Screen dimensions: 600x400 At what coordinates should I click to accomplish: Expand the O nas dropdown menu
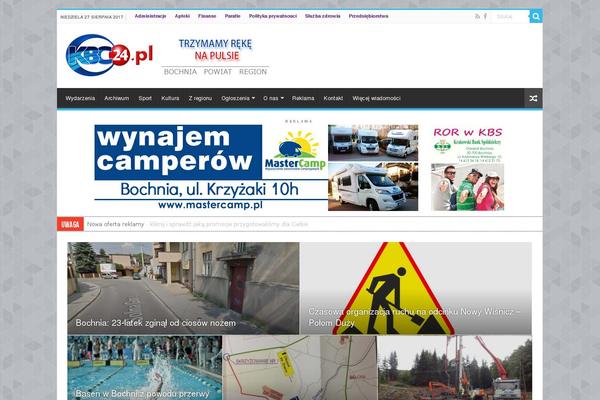273,98
